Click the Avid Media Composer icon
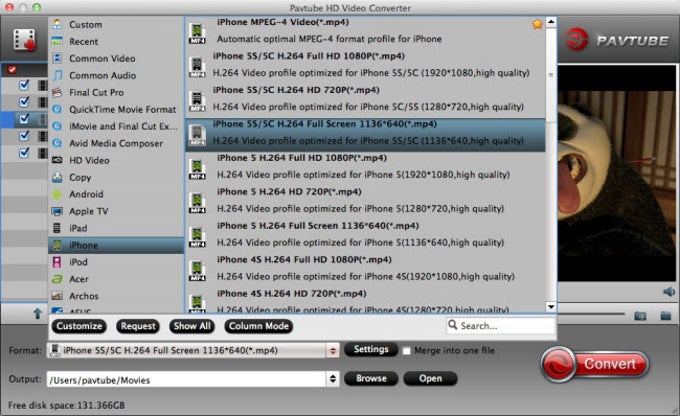This screenshot has width=680, height=416. coord(57,143)
